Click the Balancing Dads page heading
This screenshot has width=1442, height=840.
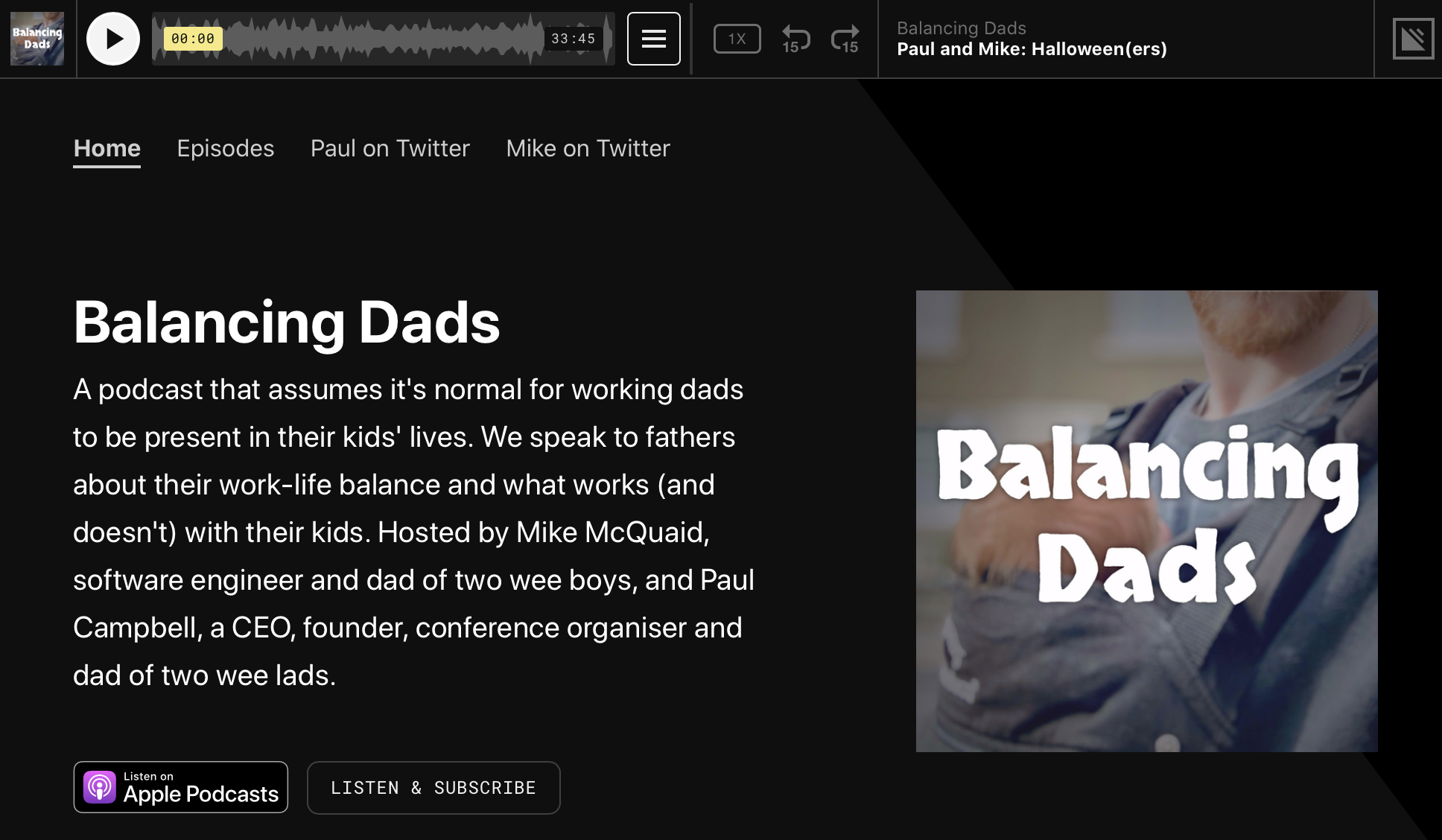(287, 322)
